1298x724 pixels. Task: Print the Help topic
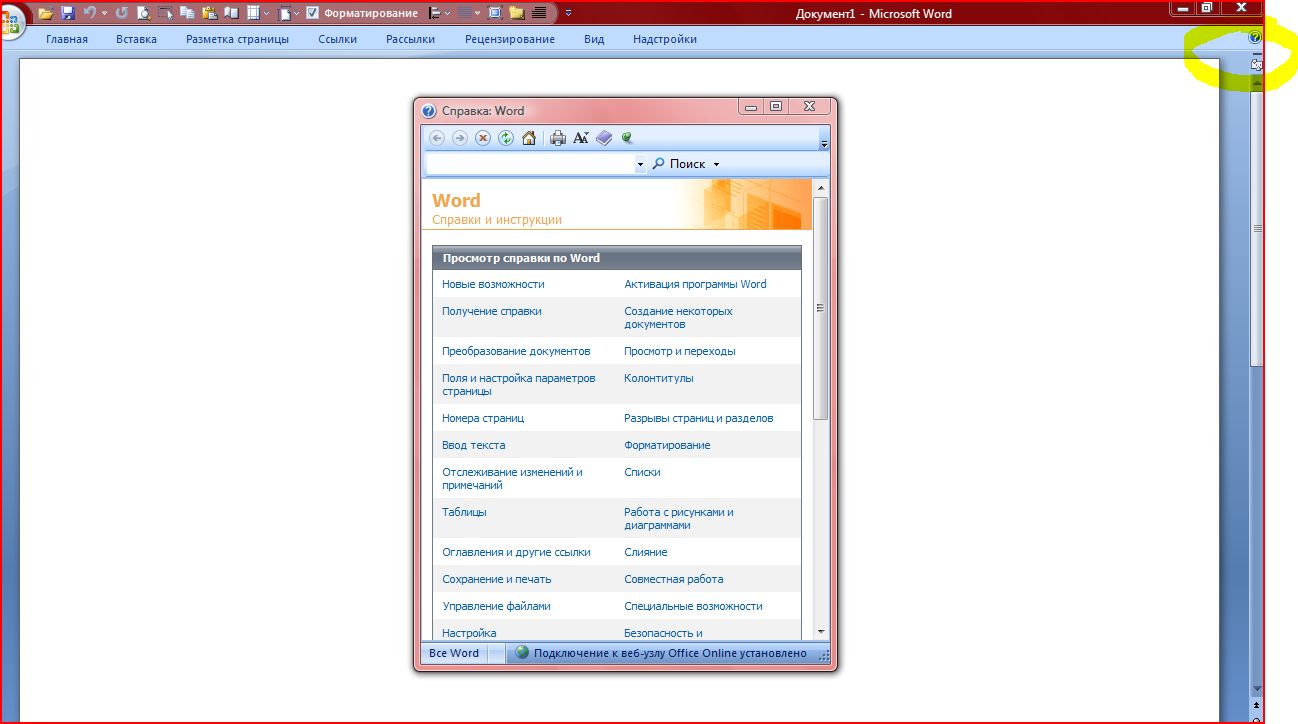point(558,138)
